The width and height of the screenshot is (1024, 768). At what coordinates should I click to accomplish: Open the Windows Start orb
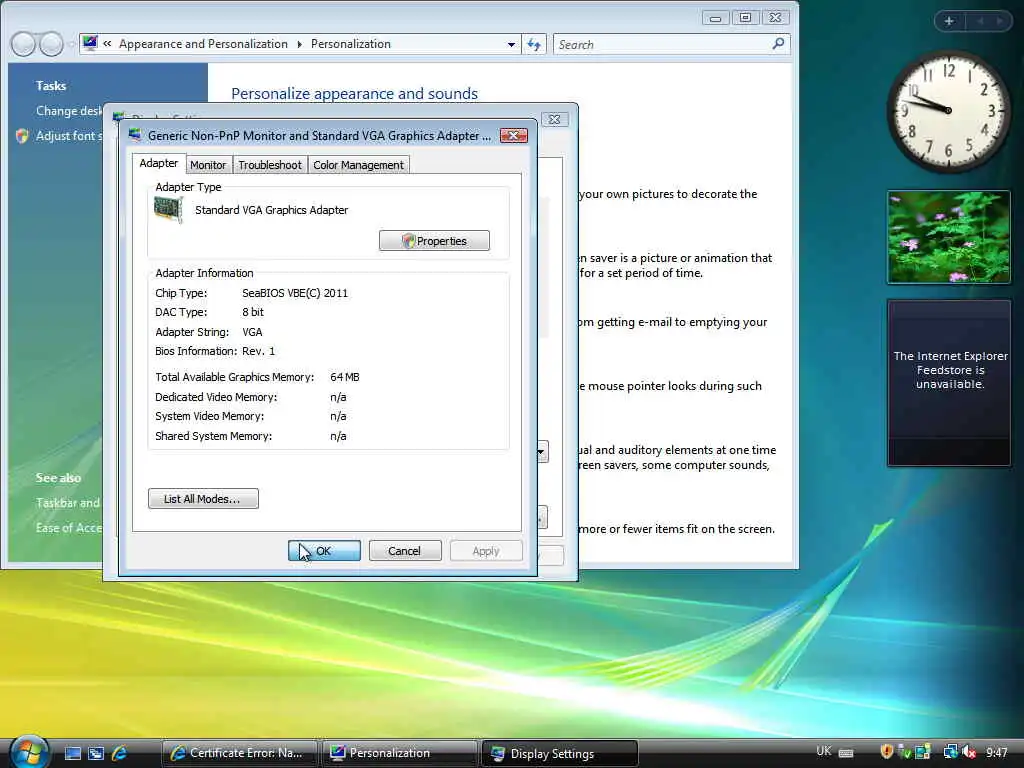(x=28, y=752)
